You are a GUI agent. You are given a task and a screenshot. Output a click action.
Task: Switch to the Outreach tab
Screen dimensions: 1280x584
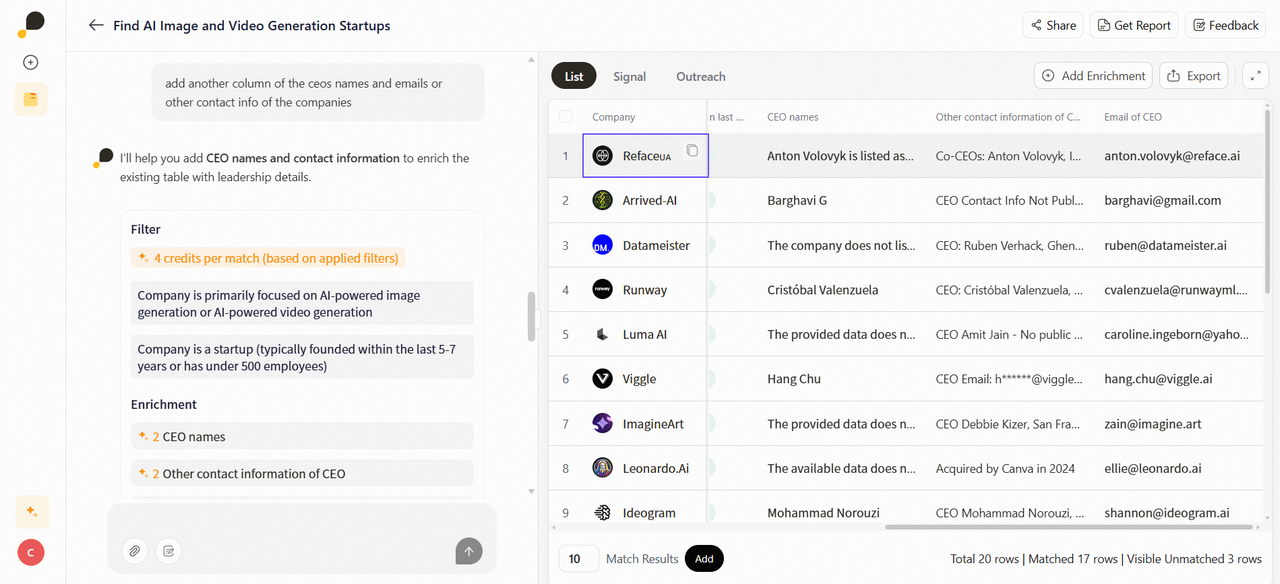700,76
